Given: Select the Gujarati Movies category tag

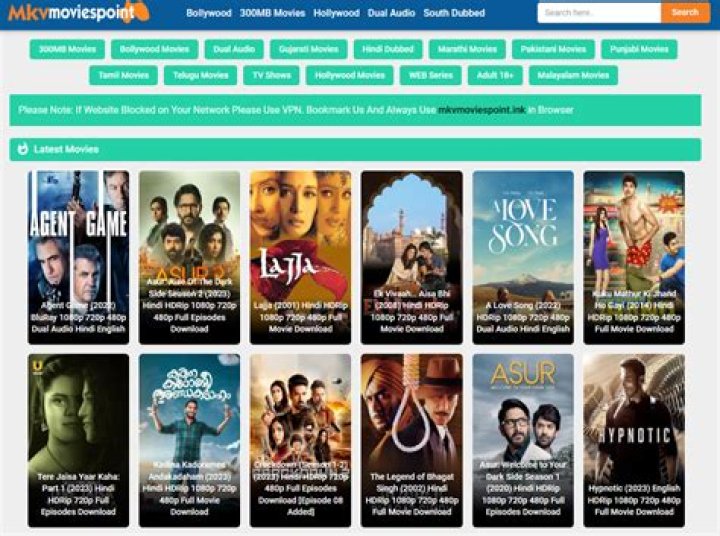Looking at the screenshot, I should (309, 49).
